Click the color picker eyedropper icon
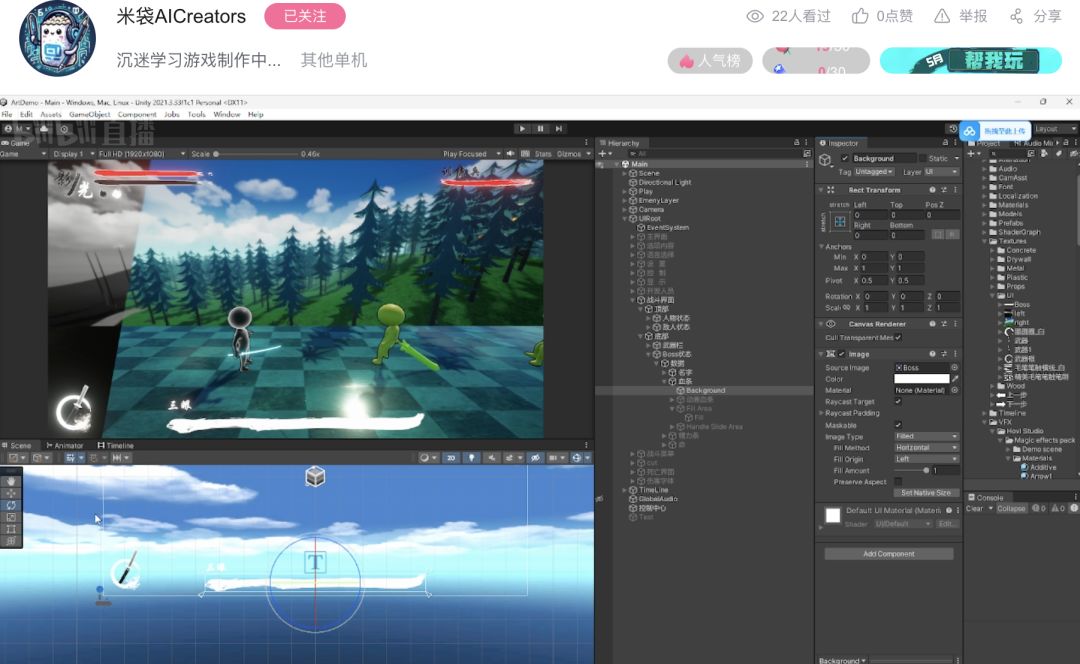1080x664 pixels. [x=955, y=379]
